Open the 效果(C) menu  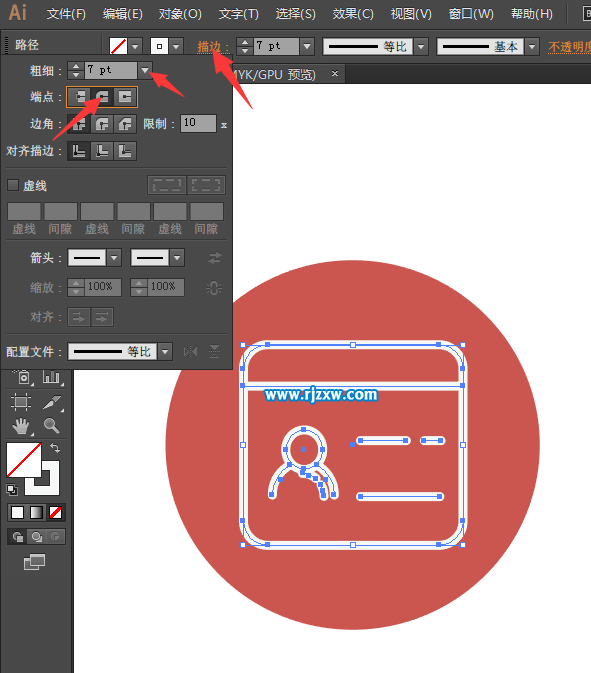(353, 14)
